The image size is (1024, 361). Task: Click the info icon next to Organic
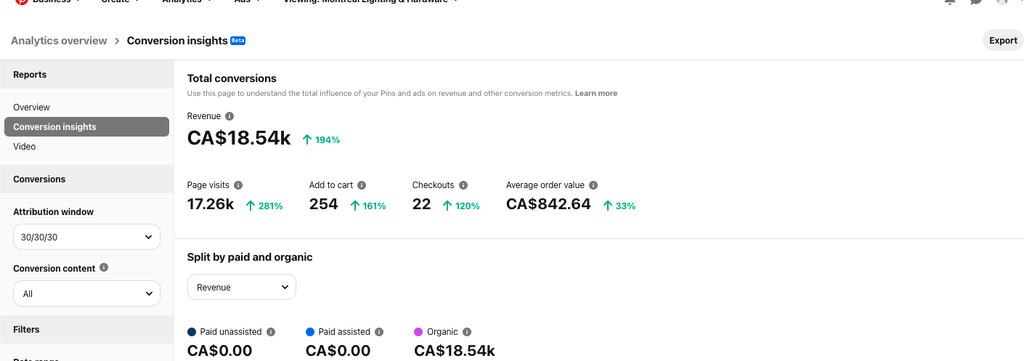coord(467,332)
